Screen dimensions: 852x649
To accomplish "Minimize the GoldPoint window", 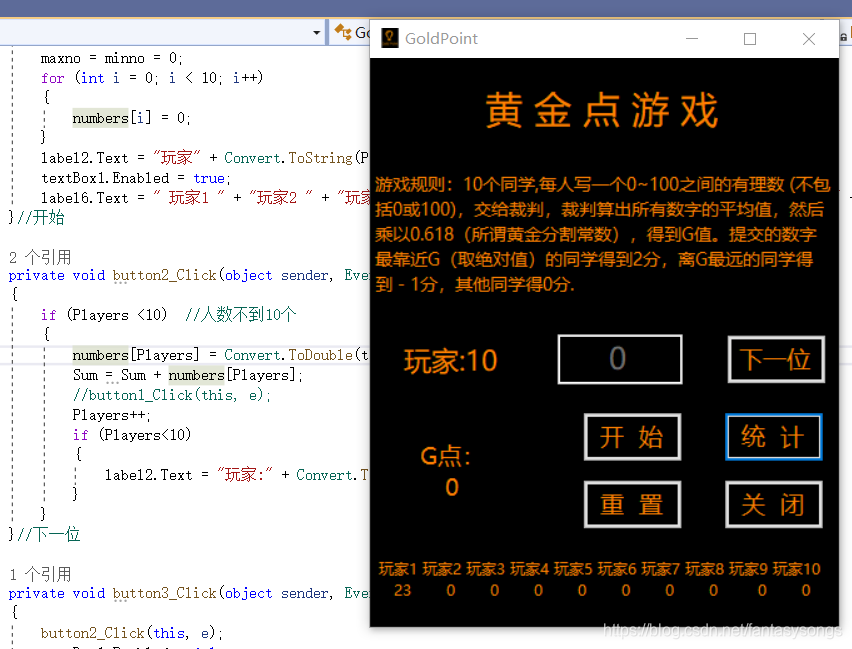I will coord(692,39).
